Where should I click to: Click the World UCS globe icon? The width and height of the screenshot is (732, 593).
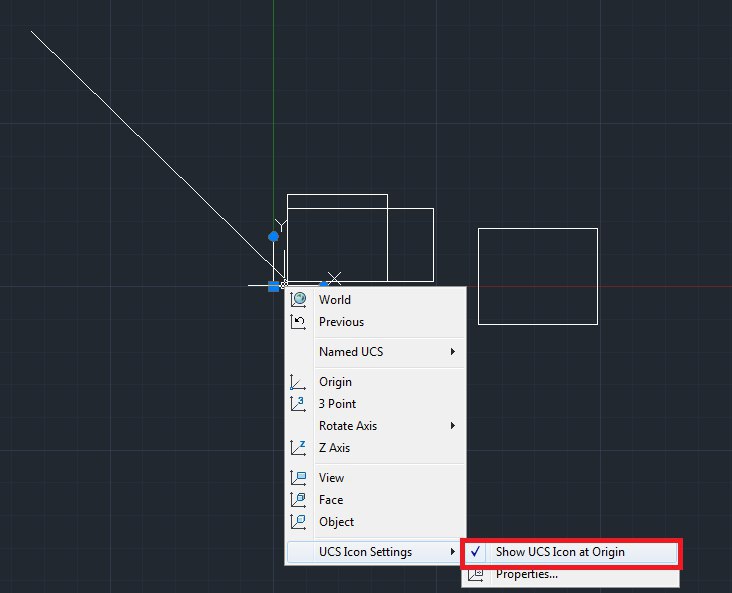tap(298, 299)
